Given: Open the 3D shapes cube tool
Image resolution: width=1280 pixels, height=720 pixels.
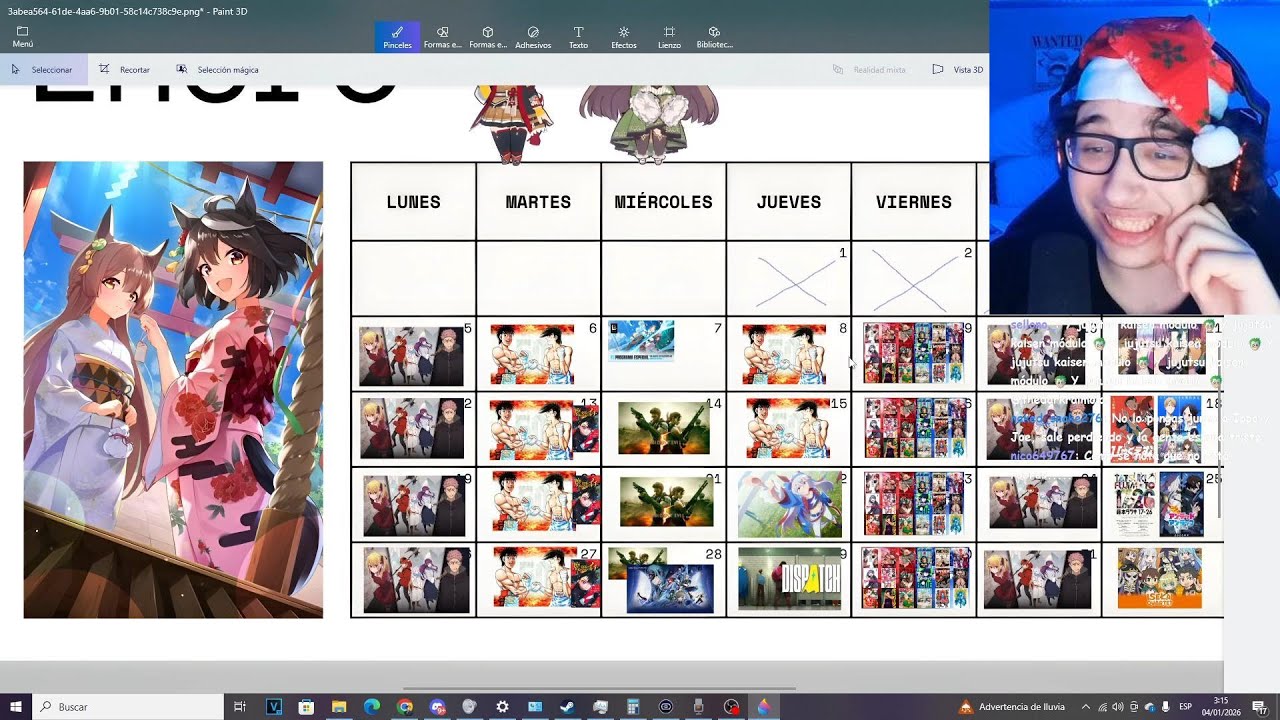Looking at the screenshot, I should [488, 37].
